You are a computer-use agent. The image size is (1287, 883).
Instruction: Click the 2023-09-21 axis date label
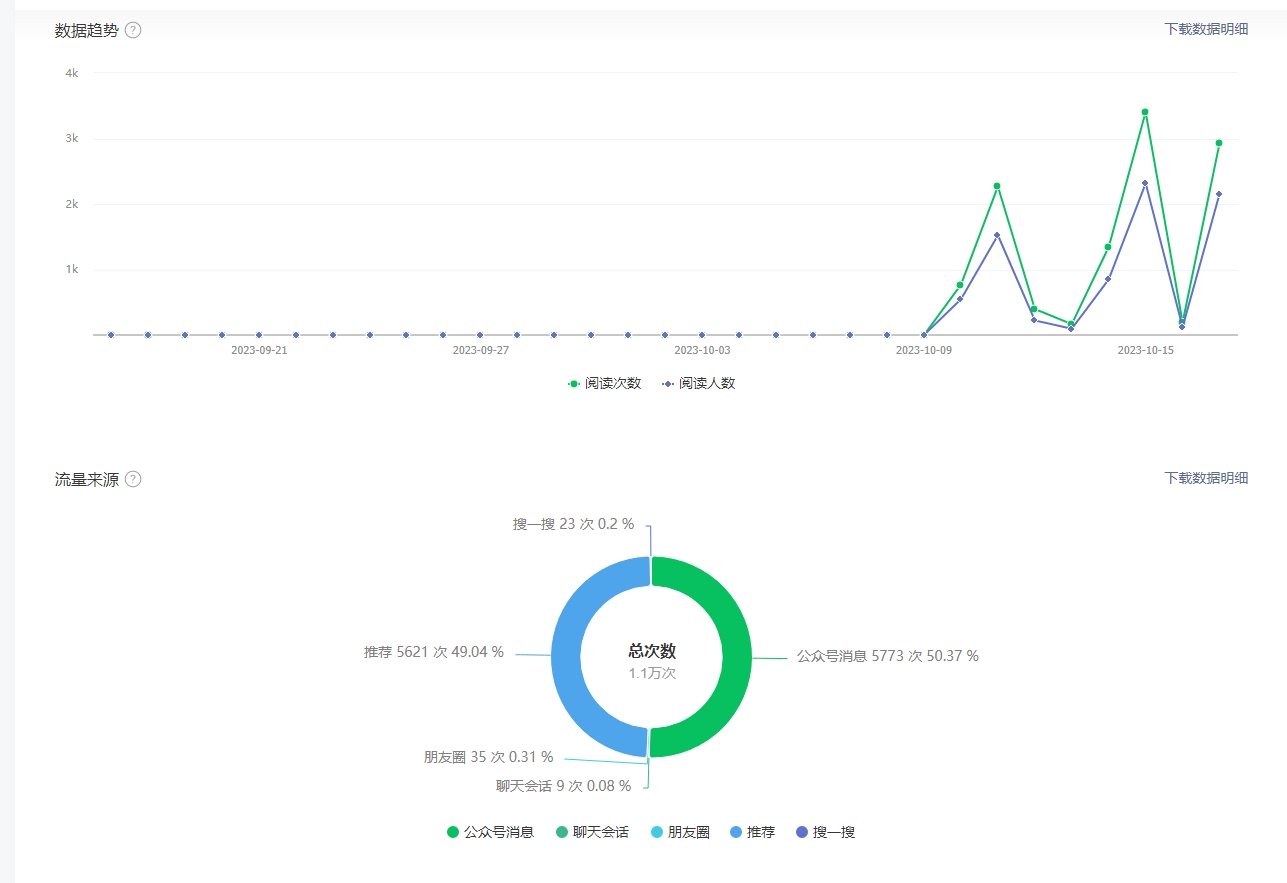click(259, 351)
